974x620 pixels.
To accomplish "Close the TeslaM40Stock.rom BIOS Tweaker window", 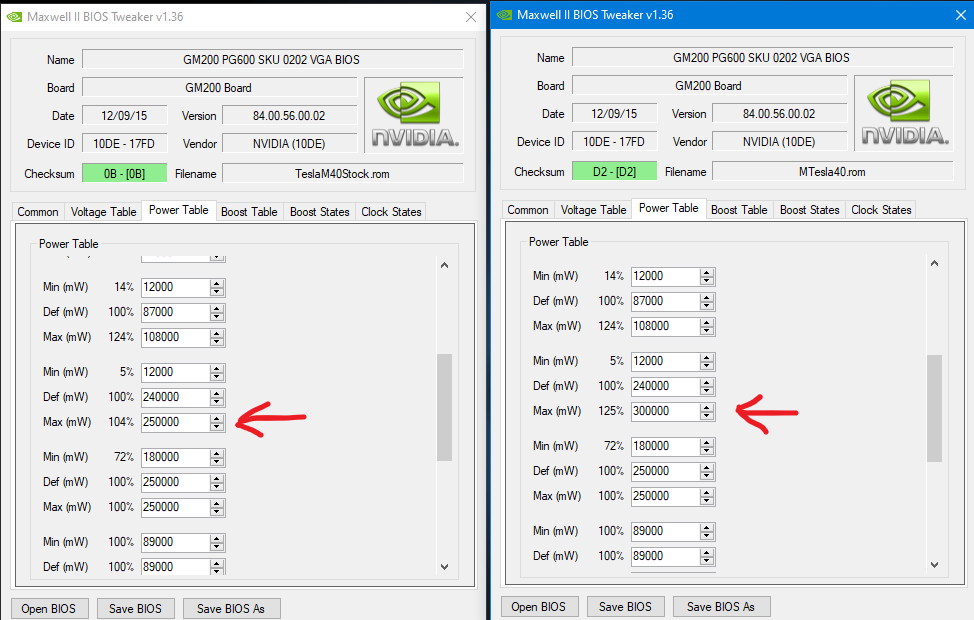I will (x=471, y=17).
